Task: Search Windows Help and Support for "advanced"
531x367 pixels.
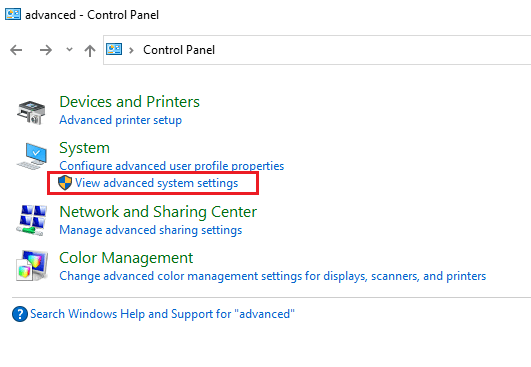Action: click(162, 314)
